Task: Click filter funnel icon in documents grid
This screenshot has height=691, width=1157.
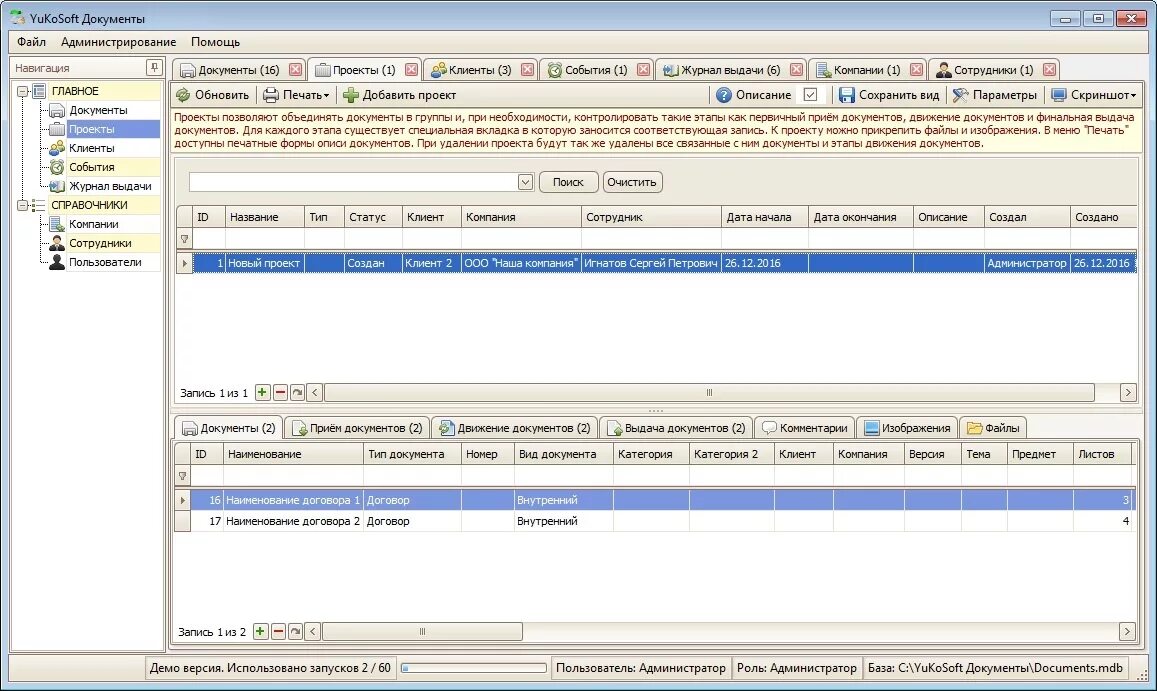Action: click(x=182, y=476)
